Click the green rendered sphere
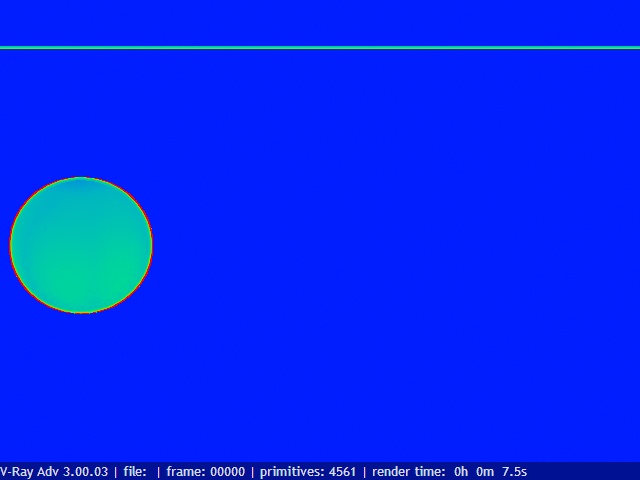640x480 pixels. point(81,245)
